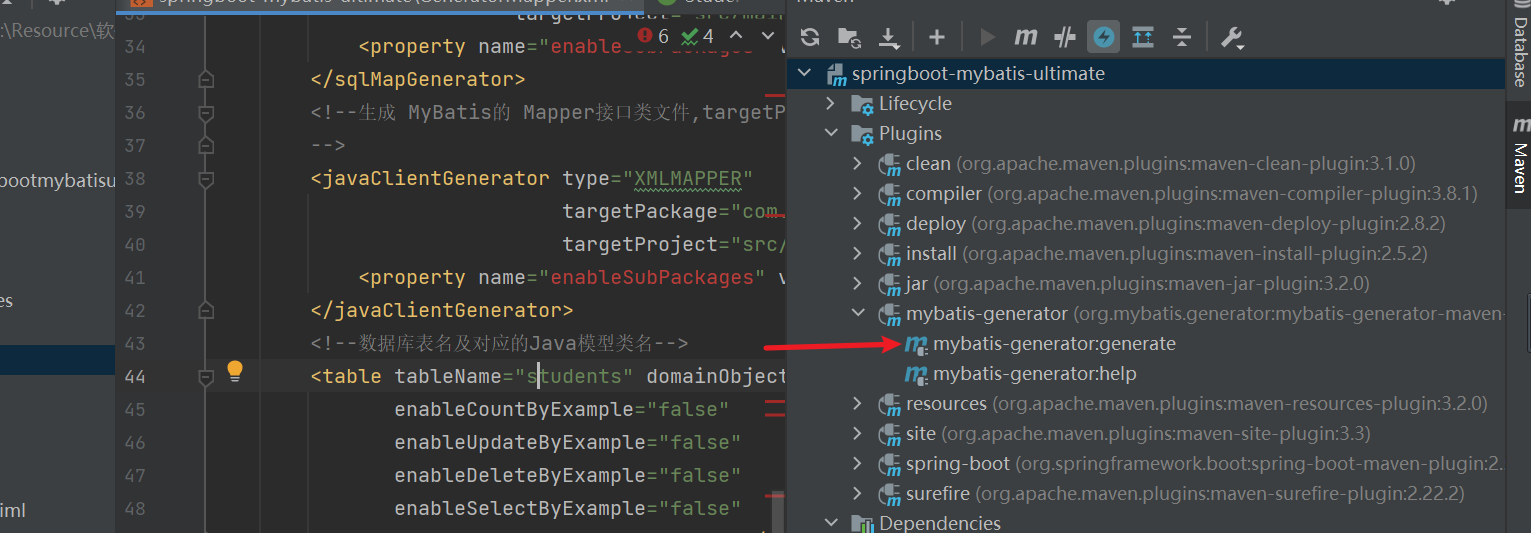Click Reload All Maven Projects icon
The image size is (1531, 533).
click(x=811, y=37)
